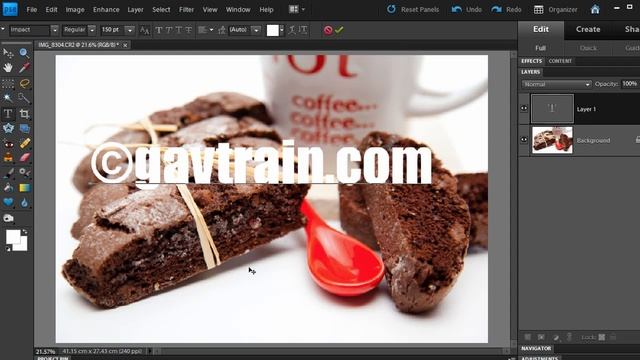
Task: Select the Sponge tool
Action: point(8,218)
